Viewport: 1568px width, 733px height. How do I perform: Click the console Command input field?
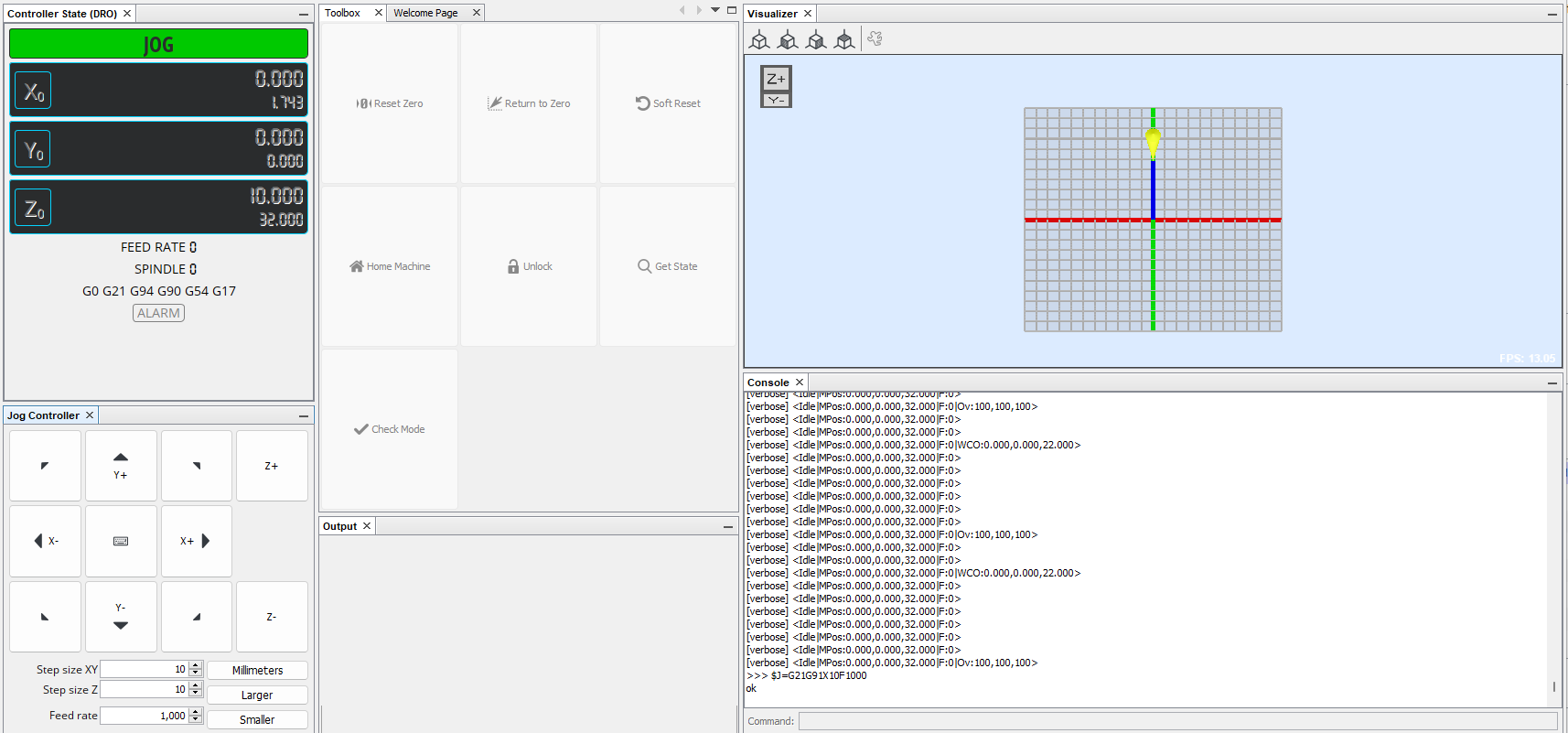(1176, 721)
